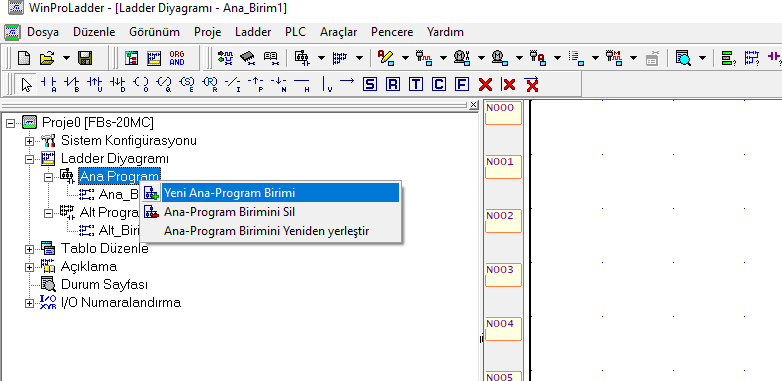This screenshot has width=782, height=381.
Task: Open the Ladder menu
Action: [x=253, y=32]
